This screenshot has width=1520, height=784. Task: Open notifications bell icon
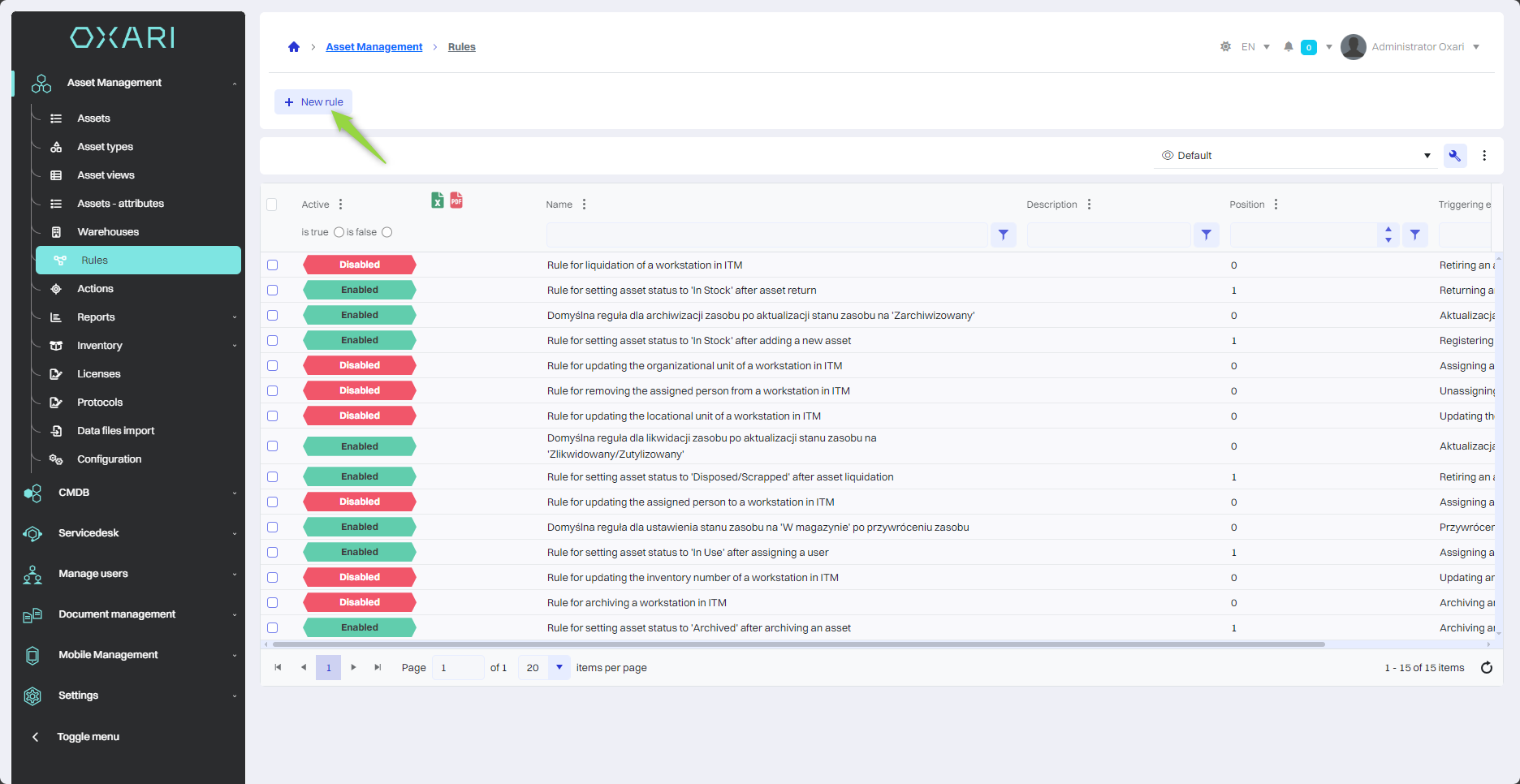pyautogui.click(x=1288, y=47)
